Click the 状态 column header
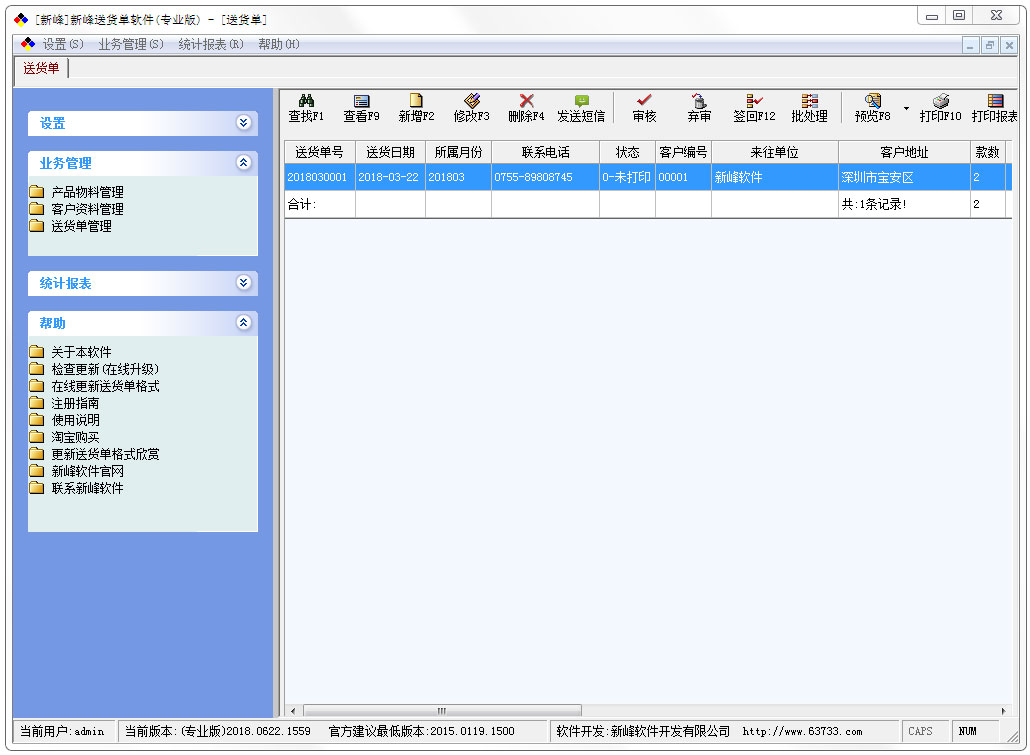The image size is (1030, 755). tap(627, 152)
